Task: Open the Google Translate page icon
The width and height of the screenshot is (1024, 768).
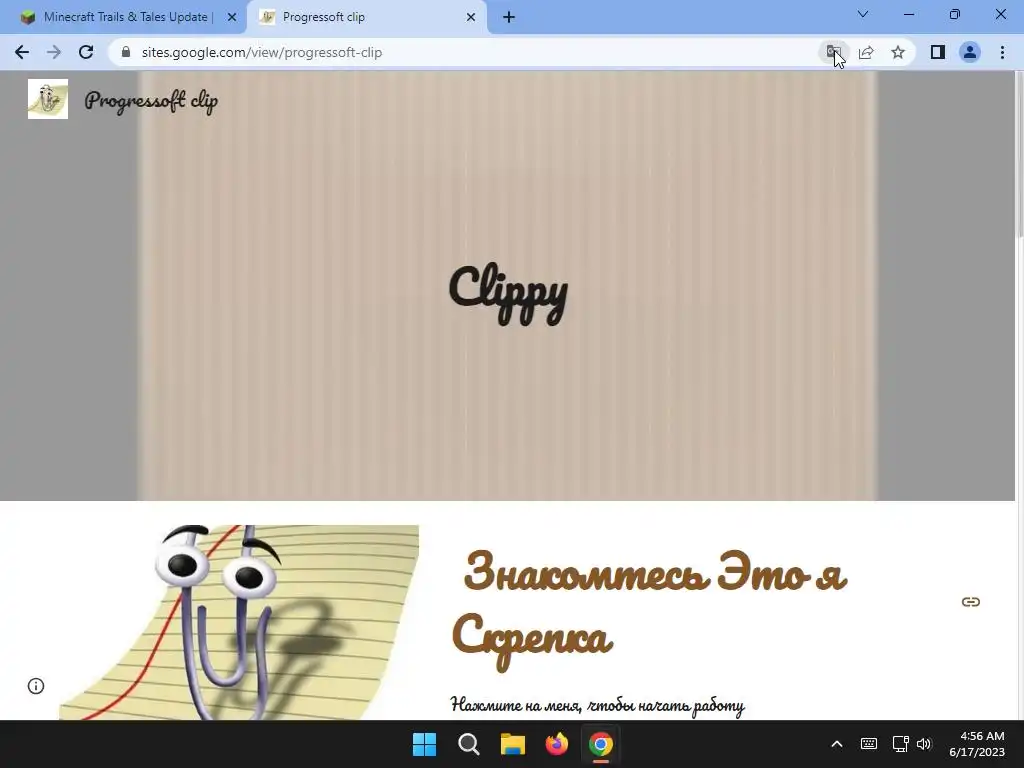Action: [x=833, y=52]
